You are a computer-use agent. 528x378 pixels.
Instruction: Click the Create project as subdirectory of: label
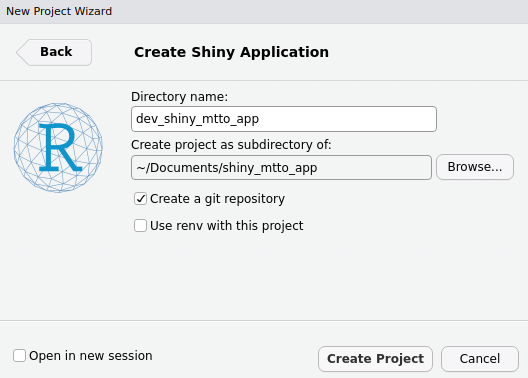[x=231, y=145]
